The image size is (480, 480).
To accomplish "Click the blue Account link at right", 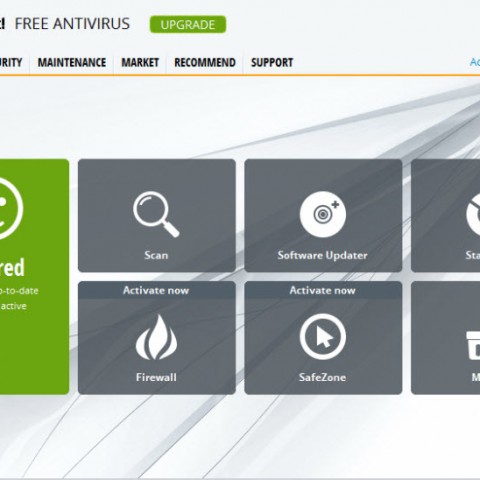I will point(475,62).
